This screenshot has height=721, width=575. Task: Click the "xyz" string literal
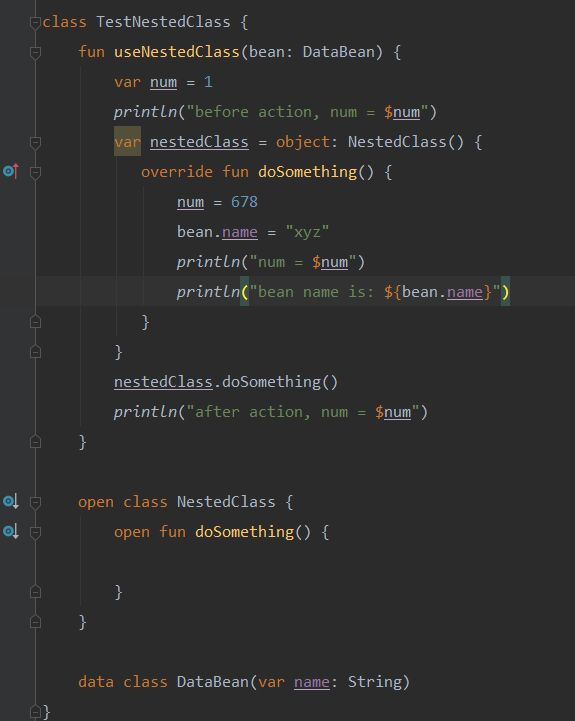pyautogui.click(x=307, y=231)
